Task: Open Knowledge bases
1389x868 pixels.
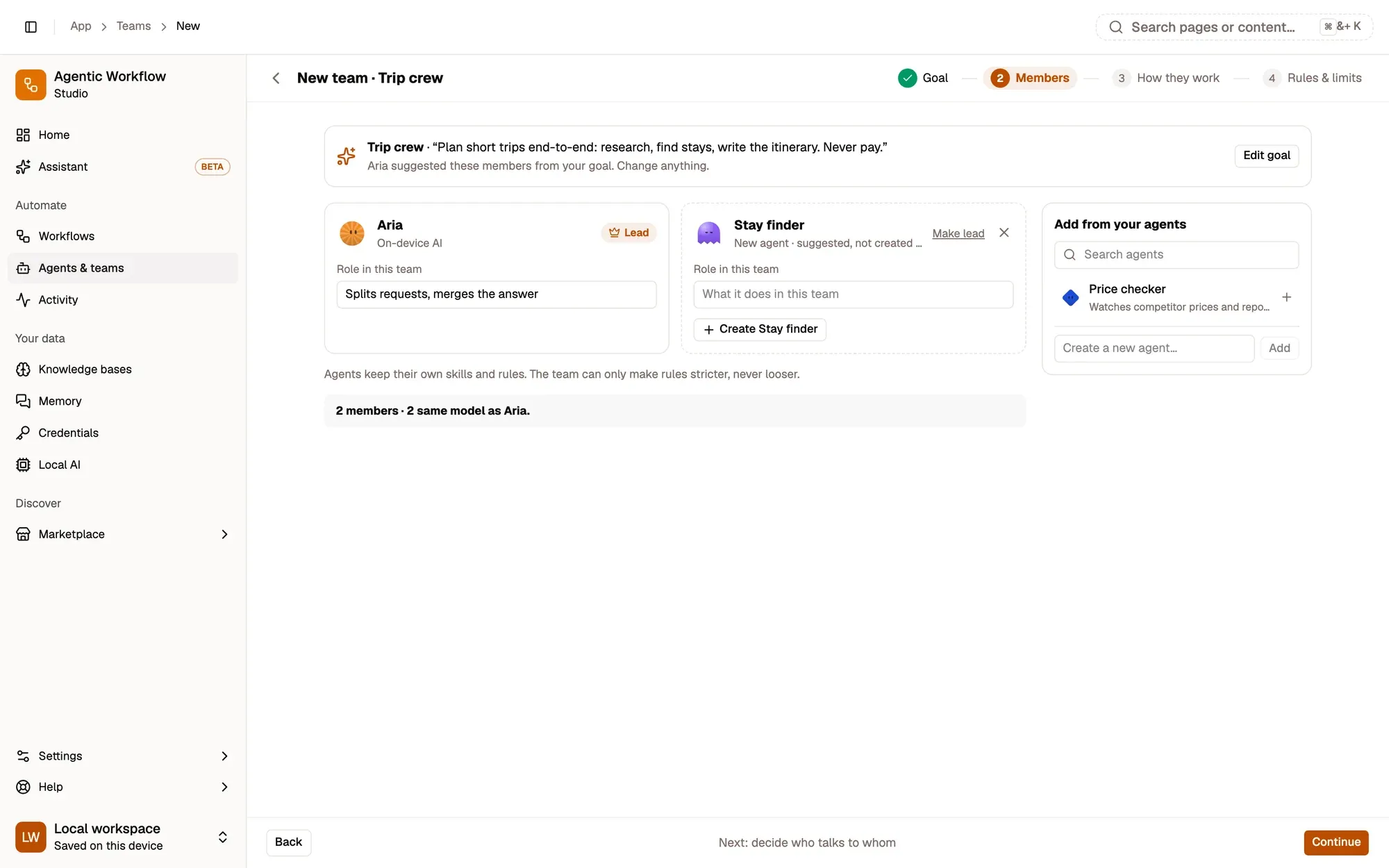Action: (x=123, y=369)
